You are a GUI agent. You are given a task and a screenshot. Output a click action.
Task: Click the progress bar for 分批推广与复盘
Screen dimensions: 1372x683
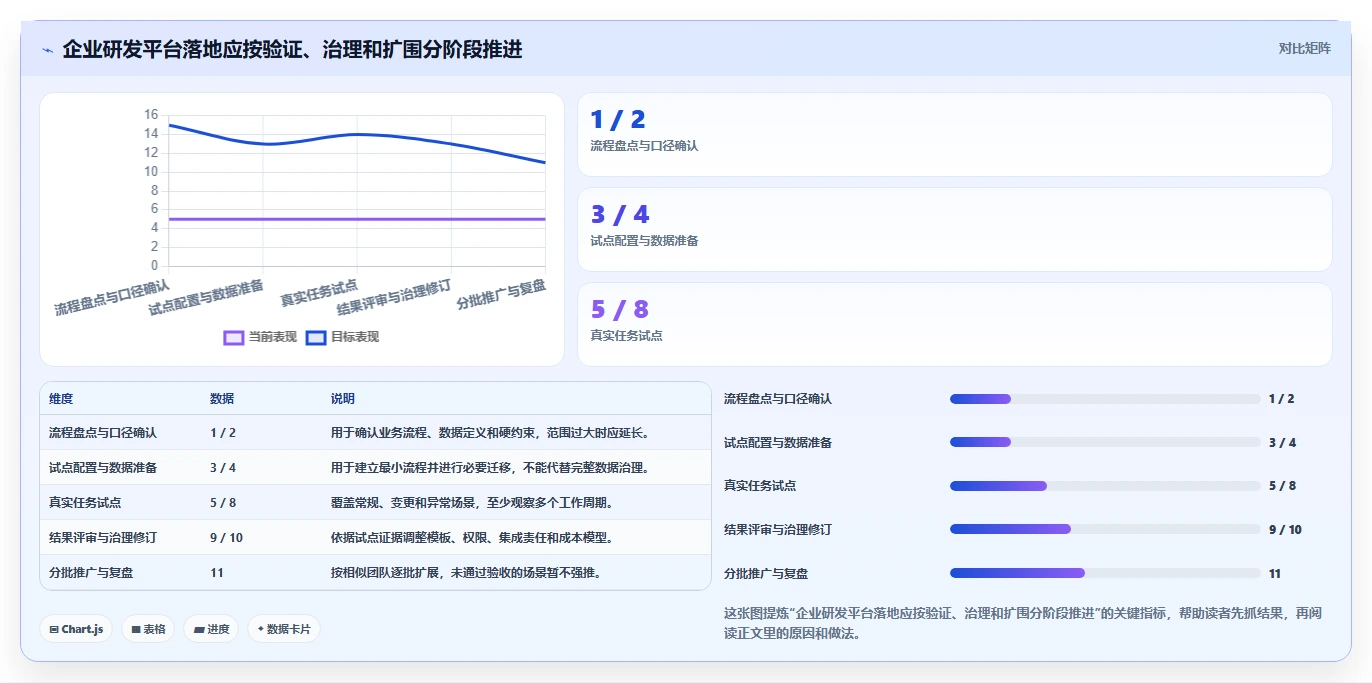pyautogui.click(x=1105, y=573)
